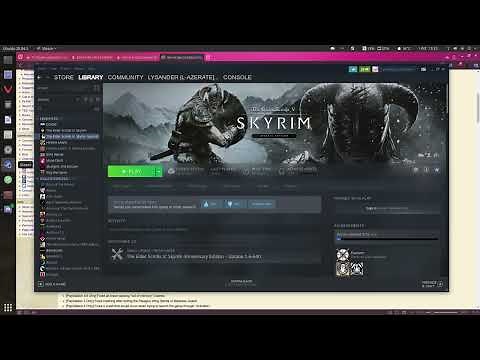480x360 pixels.
Task: Show Applications grid in the Ubuntu dock
Action: tap(8, 307)
